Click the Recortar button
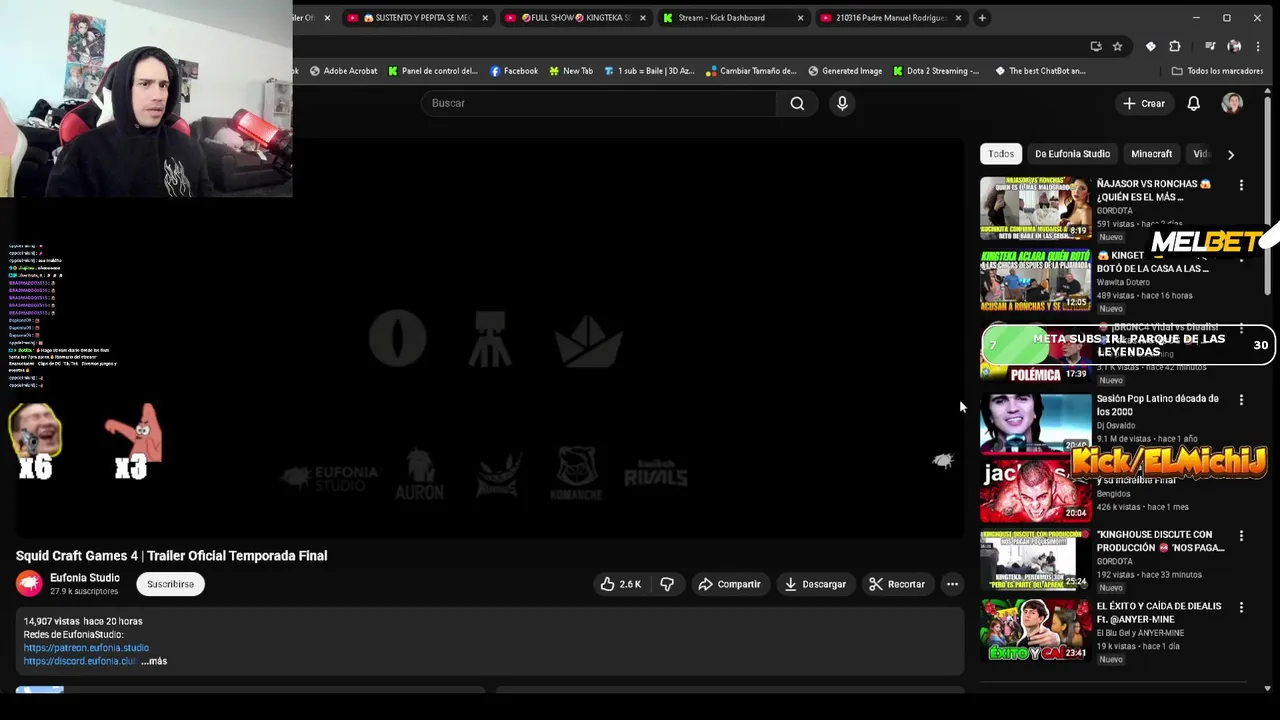This screenshot has height=720, width=1280. tap(896, 584)
